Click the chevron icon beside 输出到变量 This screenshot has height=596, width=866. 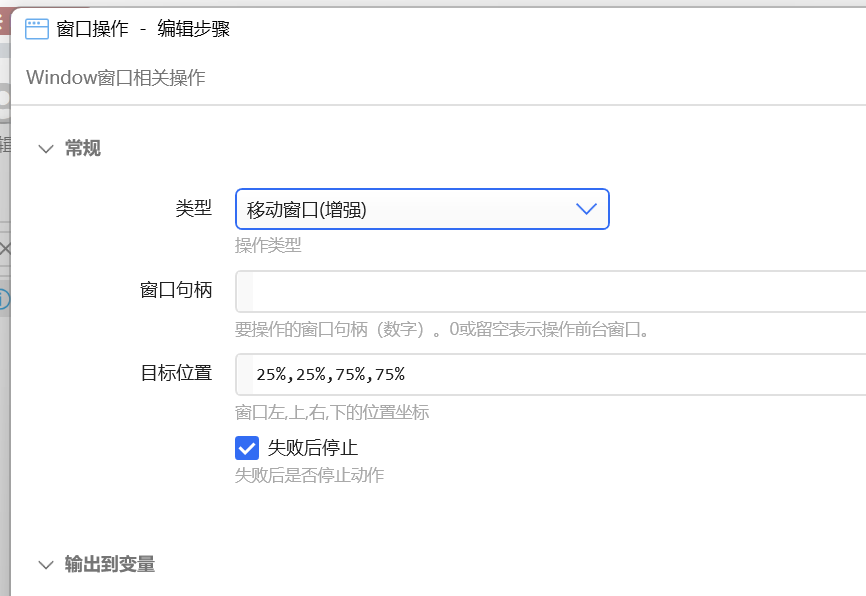click(46, 565)
